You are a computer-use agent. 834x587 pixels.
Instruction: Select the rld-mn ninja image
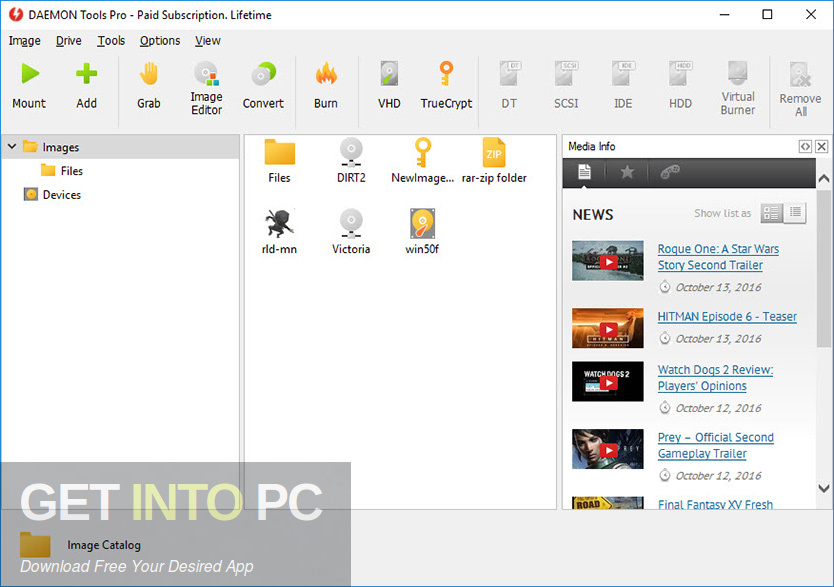[x=279, y=232]
